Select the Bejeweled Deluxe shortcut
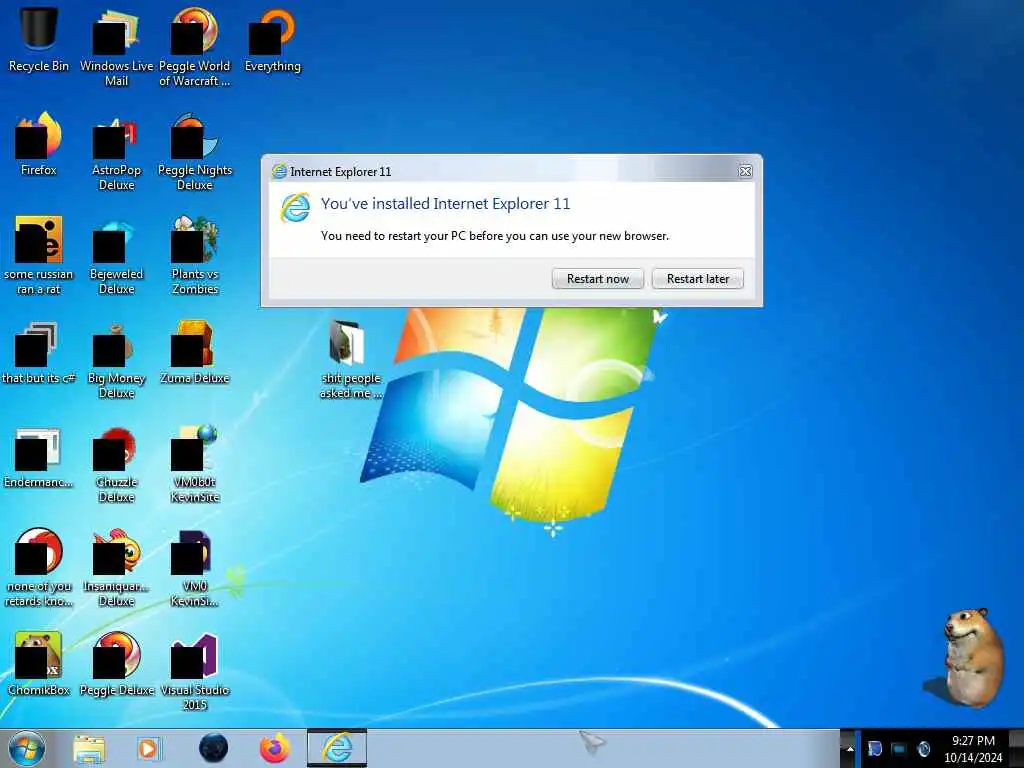 116,255
